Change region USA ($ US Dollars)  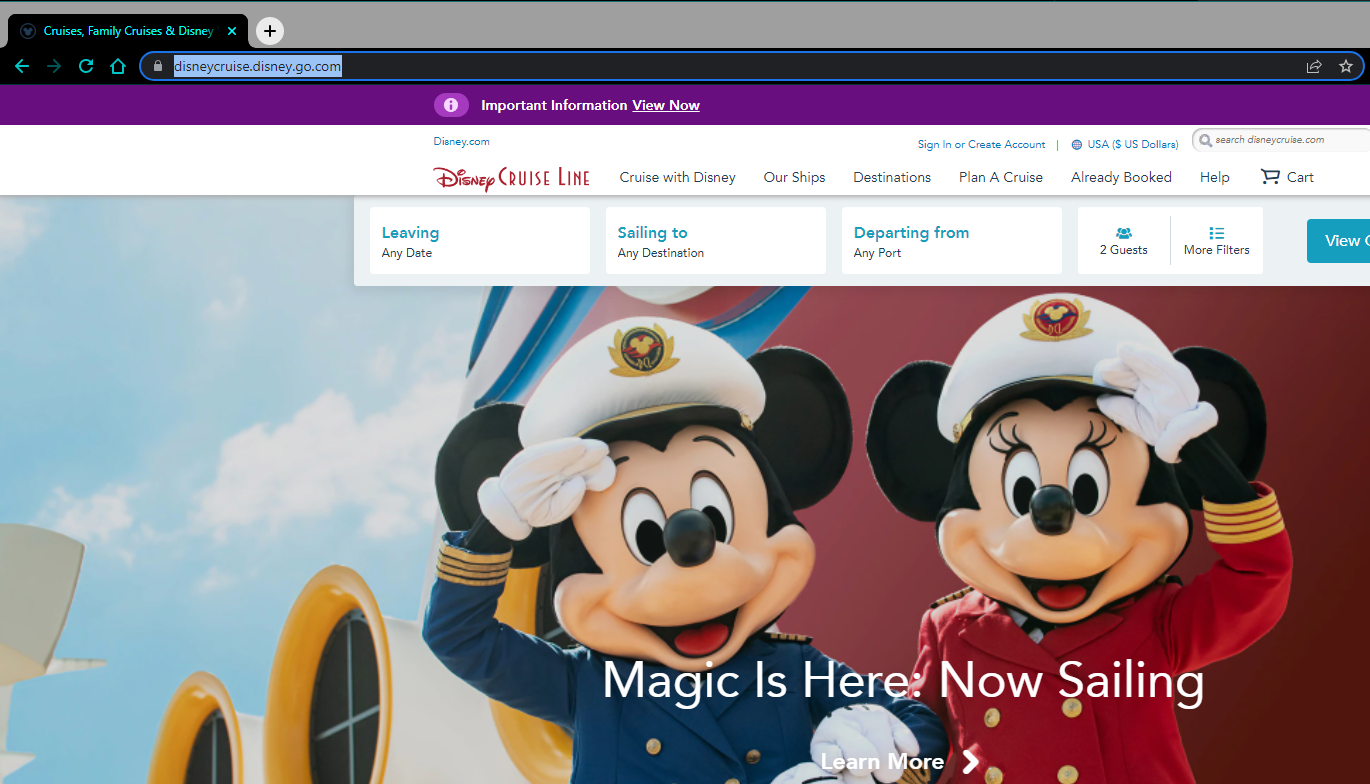click(1133, 144)
